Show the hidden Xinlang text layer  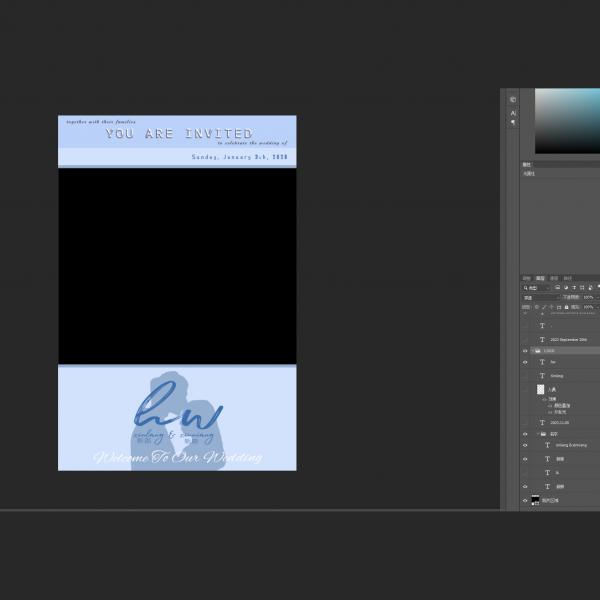click(x=525, y=376)
